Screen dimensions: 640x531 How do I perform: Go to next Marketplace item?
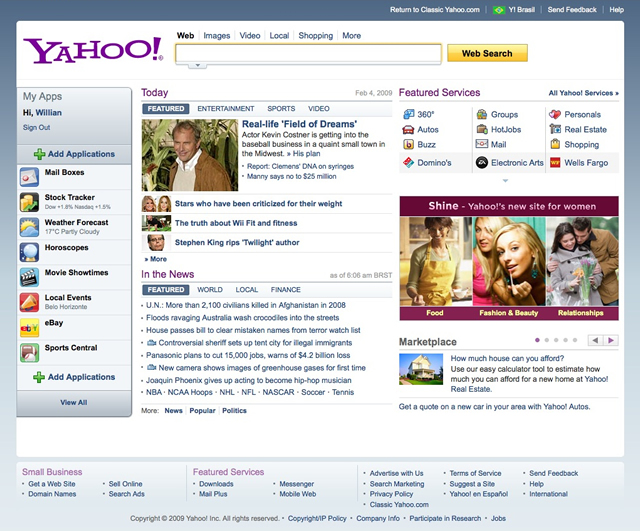click(611, 340)
